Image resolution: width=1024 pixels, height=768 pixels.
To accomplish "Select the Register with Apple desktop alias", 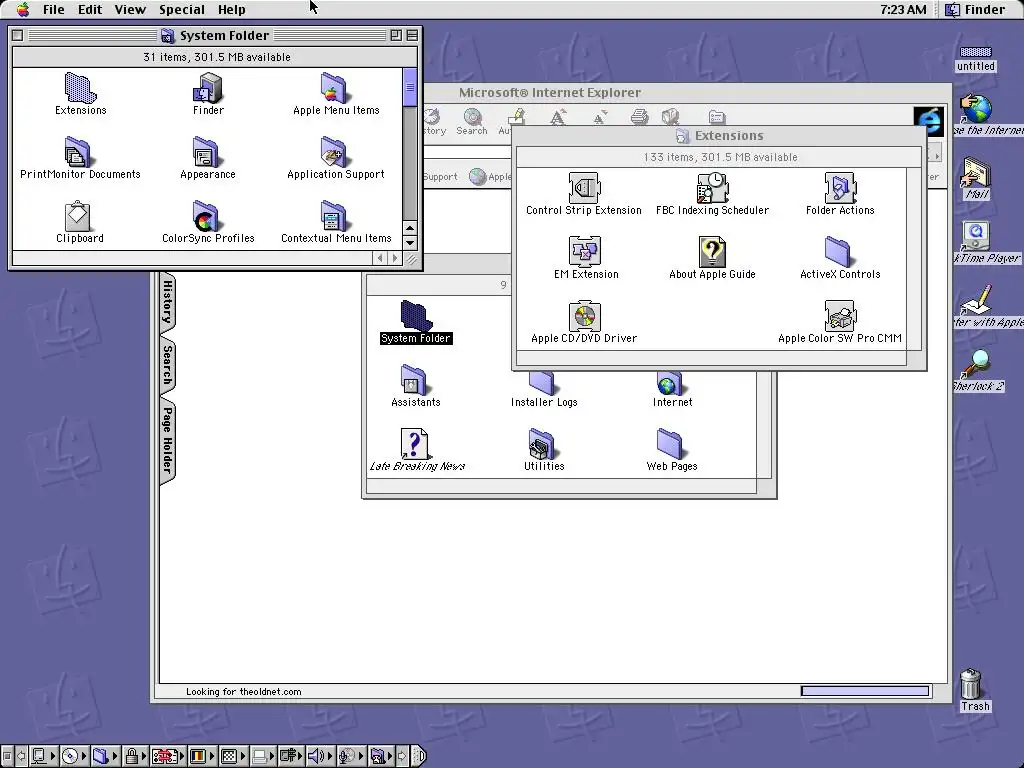I will click(976, 300).
